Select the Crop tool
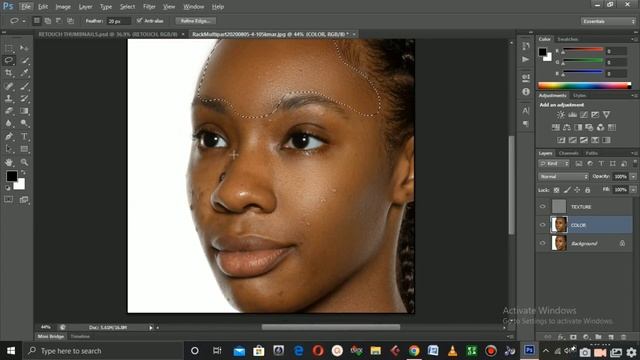This screenshot has width=640, height=360. [x=9, y=73]
